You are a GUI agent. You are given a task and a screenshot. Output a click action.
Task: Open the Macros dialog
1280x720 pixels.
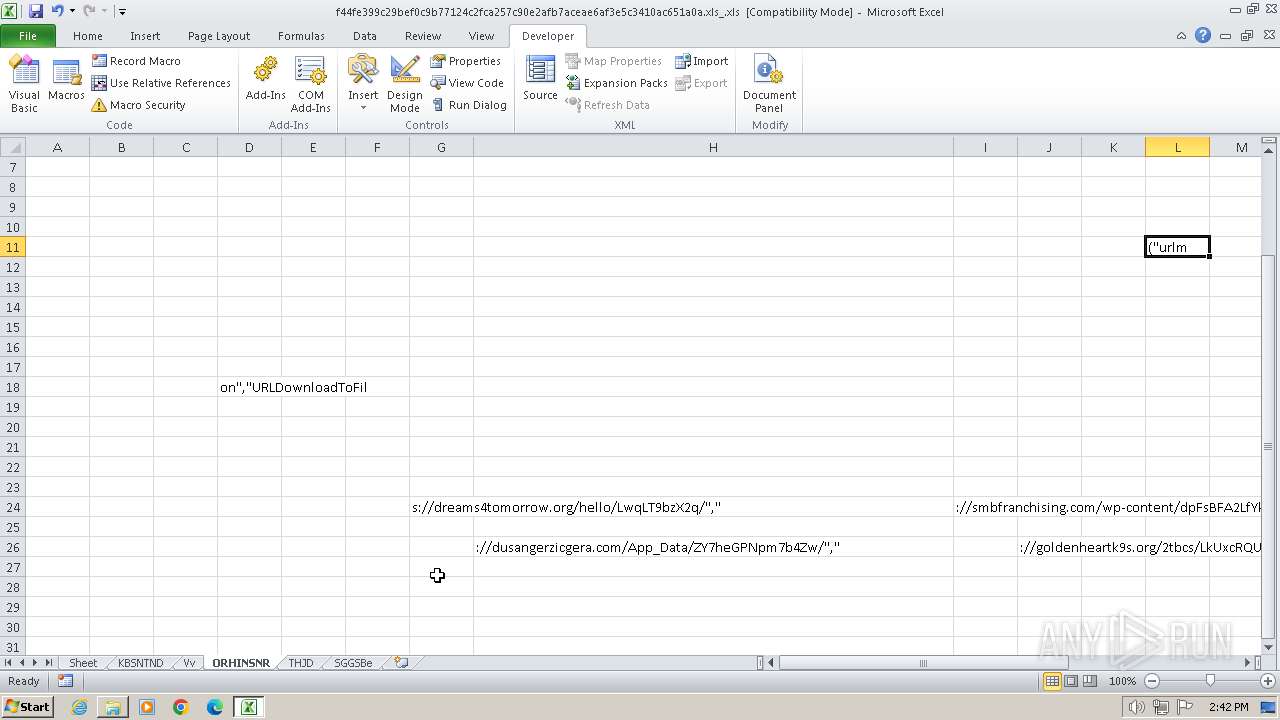point(66,80)
